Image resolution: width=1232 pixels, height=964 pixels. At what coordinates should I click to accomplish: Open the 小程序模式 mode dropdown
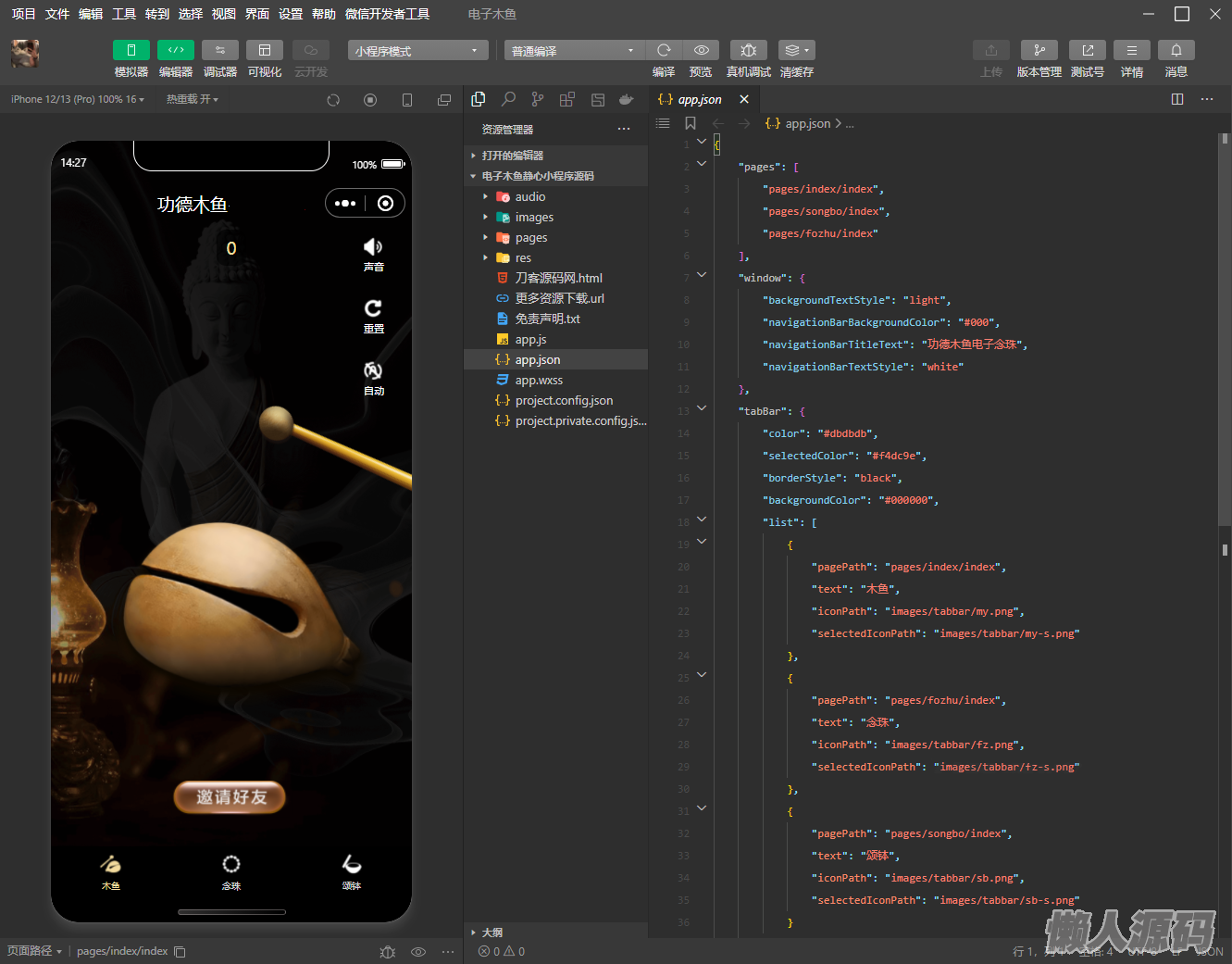click(417, 51)
